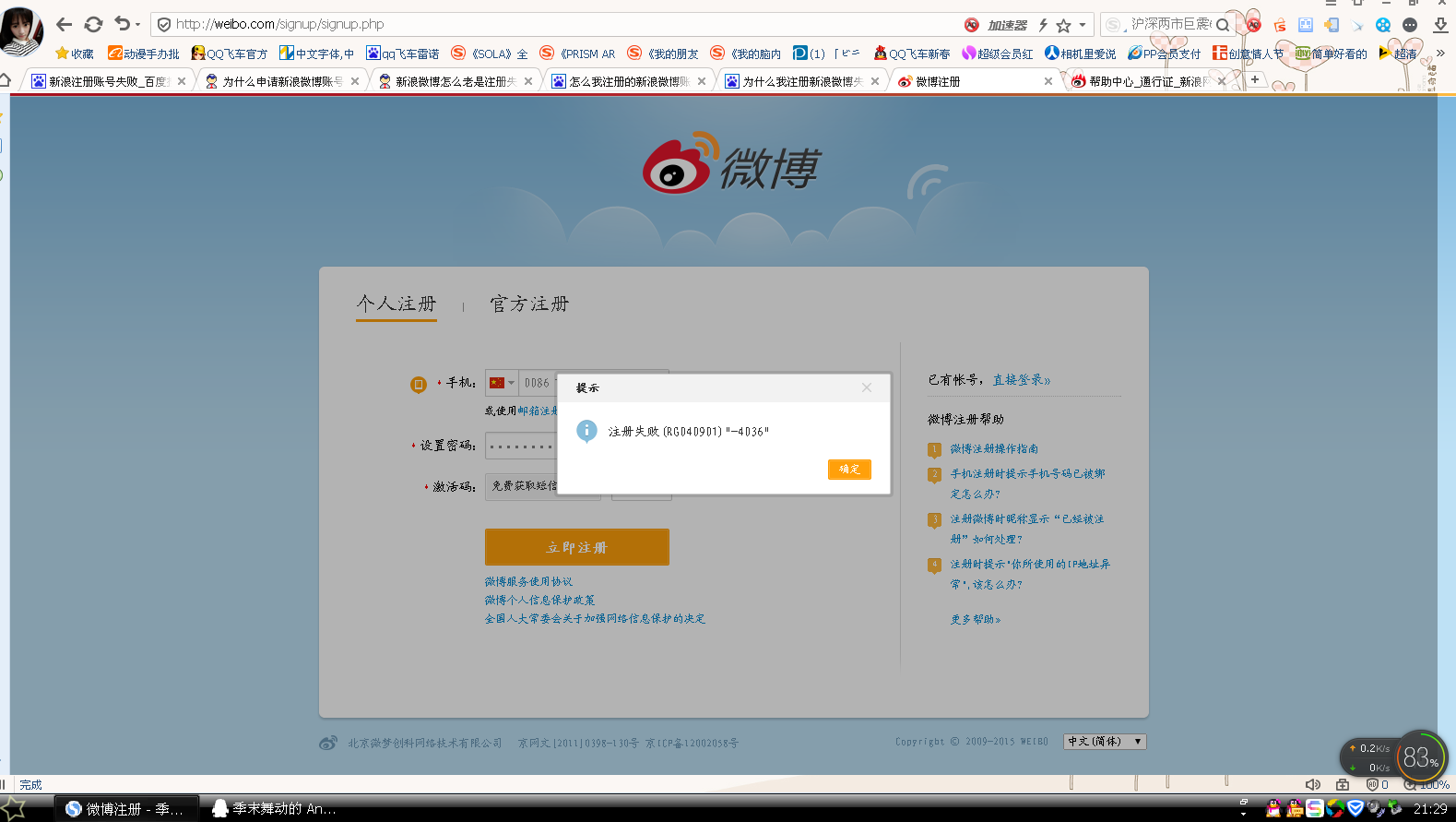Viewport: 1456px width, 822px height.
Task: Expand the address bar star dropdown arrow
Action: pos(1083,25)
